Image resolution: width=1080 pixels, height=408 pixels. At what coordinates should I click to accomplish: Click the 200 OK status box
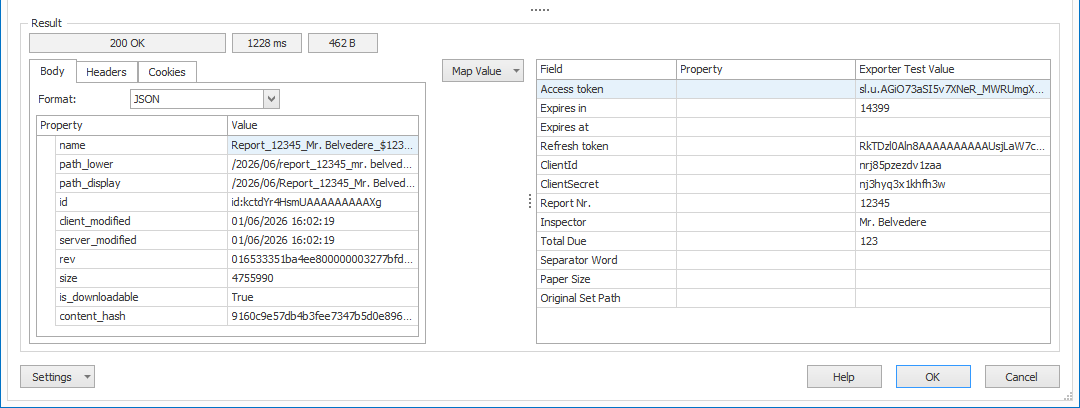click(127, 43)
